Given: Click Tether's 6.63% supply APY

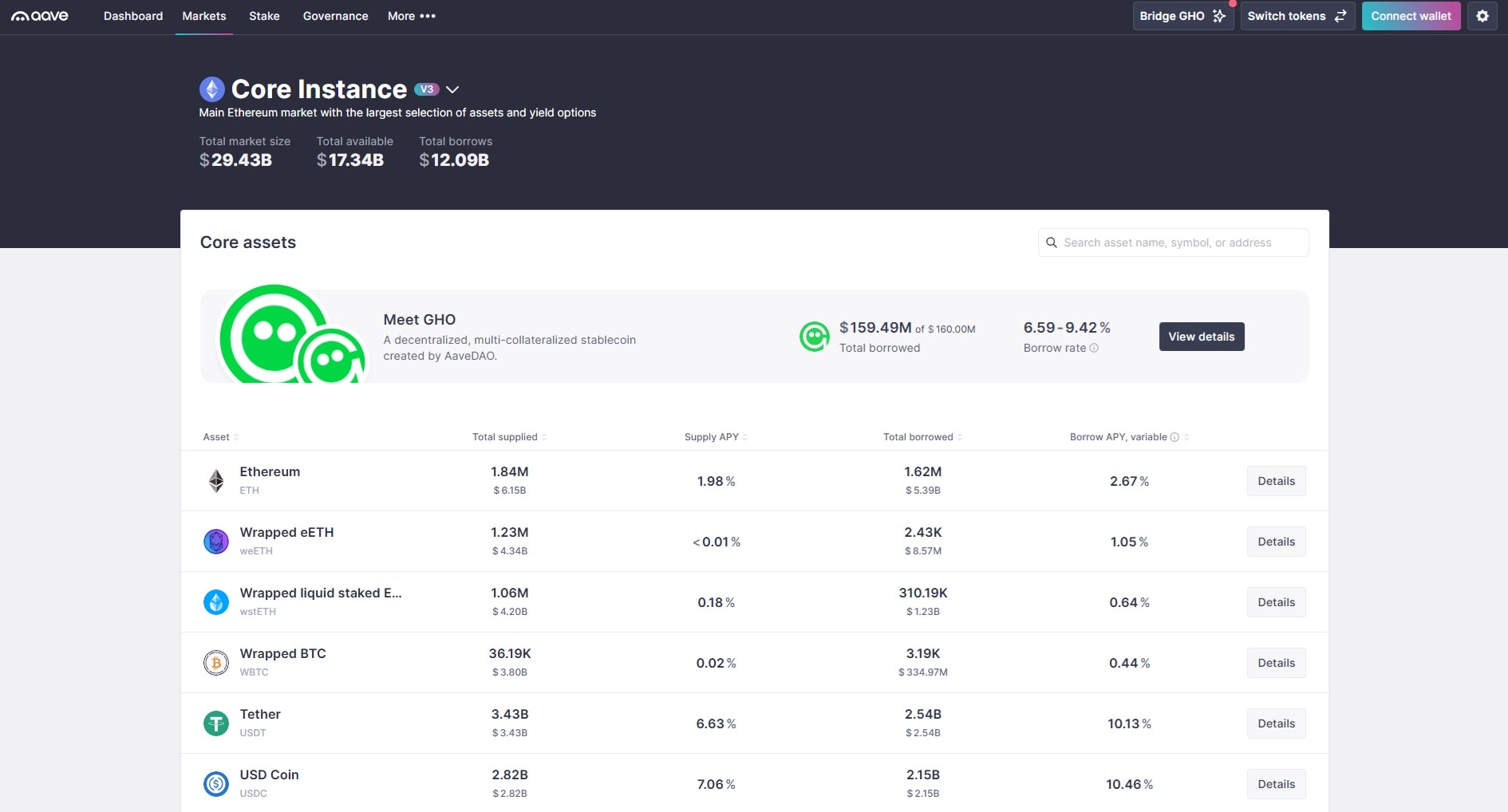Looking at the screenshot, I should coord(716,723).
